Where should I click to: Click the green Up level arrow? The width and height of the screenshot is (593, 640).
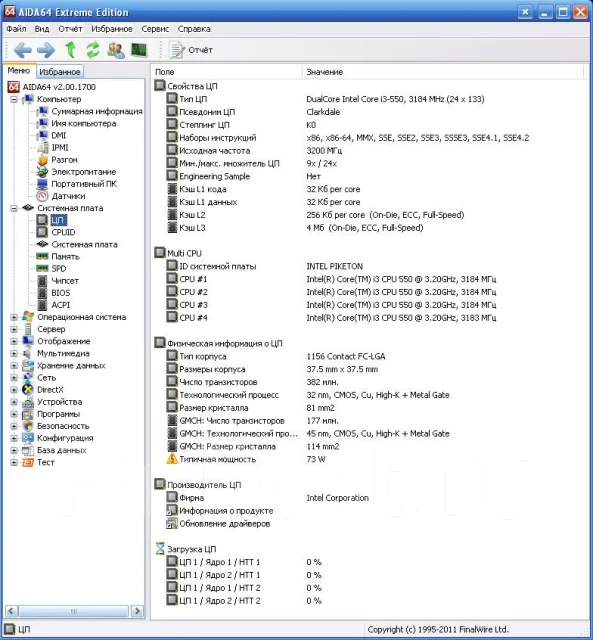point(71,49)
